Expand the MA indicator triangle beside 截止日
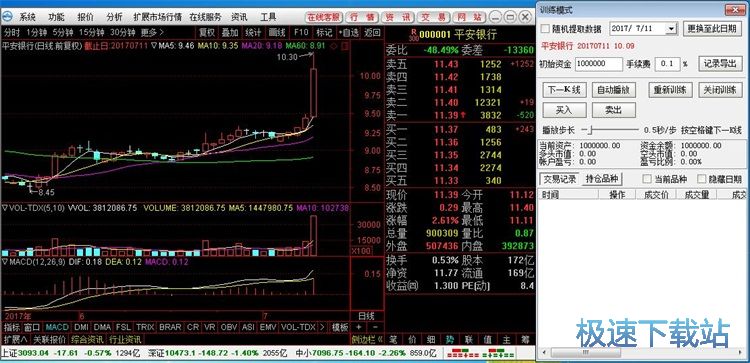This screenshot has height=363, width=750. (x=154, y=46)
